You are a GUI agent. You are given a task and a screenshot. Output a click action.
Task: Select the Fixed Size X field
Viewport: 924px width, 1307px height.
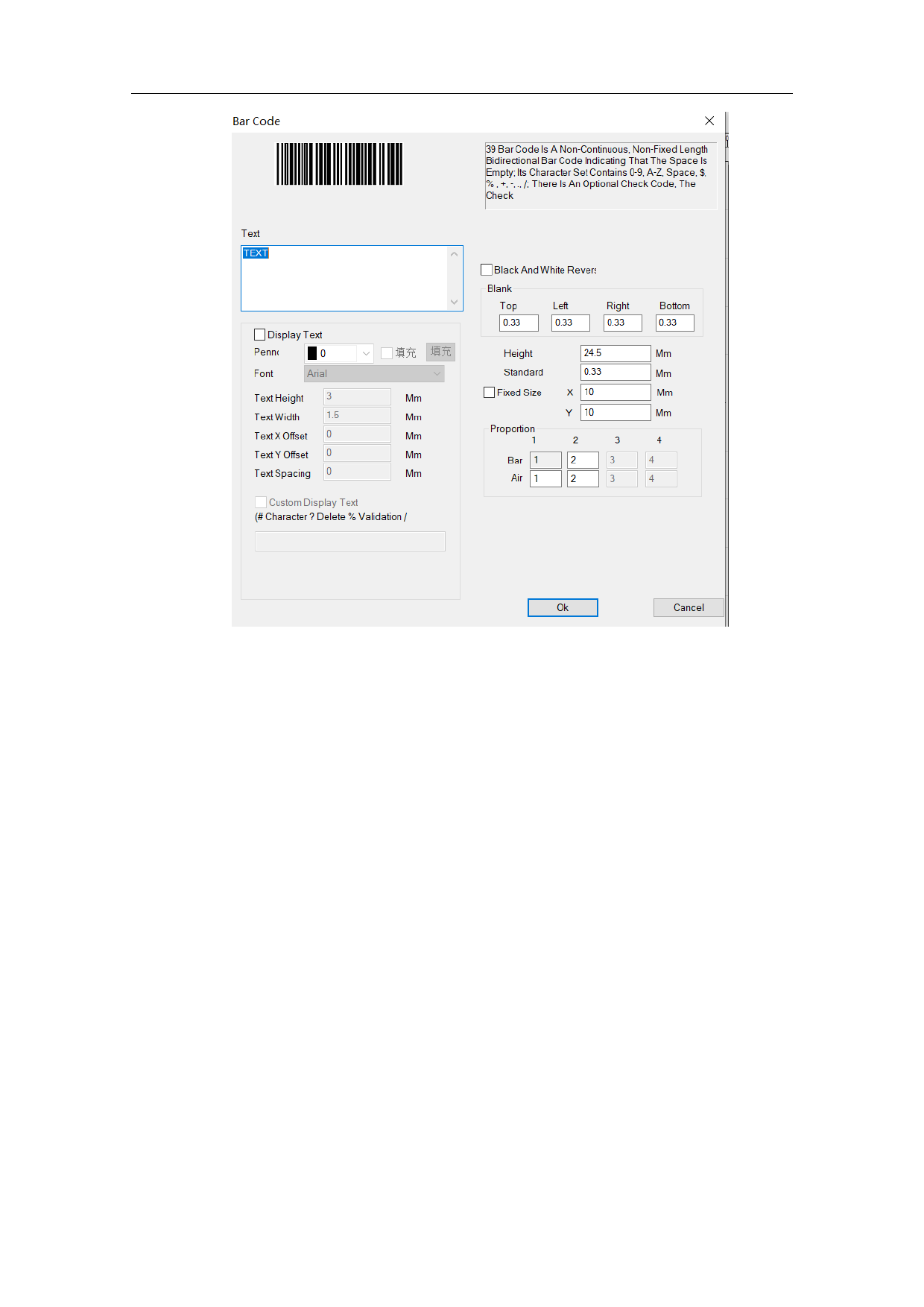615,392
